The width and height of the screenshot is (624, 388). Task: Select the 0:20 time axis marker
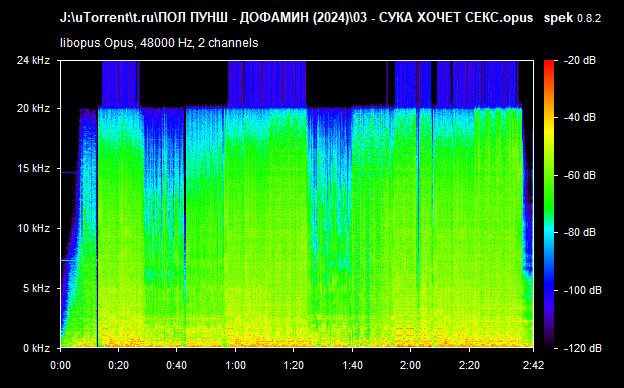tap(119, 365)
